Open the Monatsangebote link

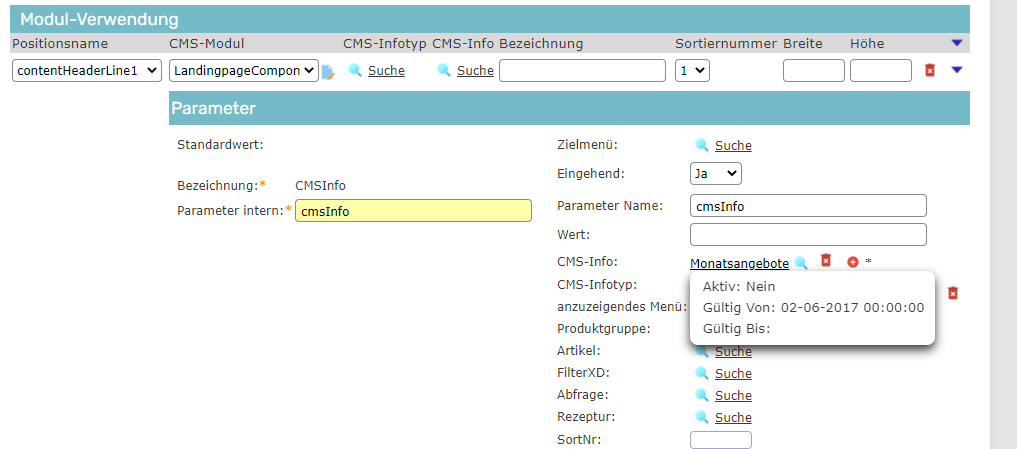[739, 263]
